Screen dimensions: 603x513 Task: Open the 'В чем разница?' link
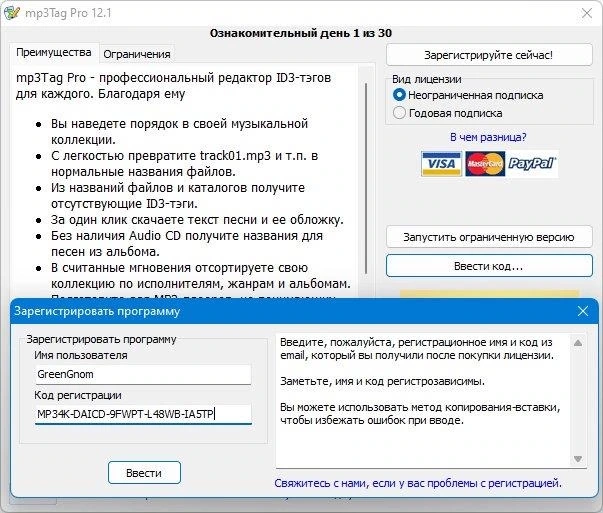pyautogui.click(x=488, y=137)
